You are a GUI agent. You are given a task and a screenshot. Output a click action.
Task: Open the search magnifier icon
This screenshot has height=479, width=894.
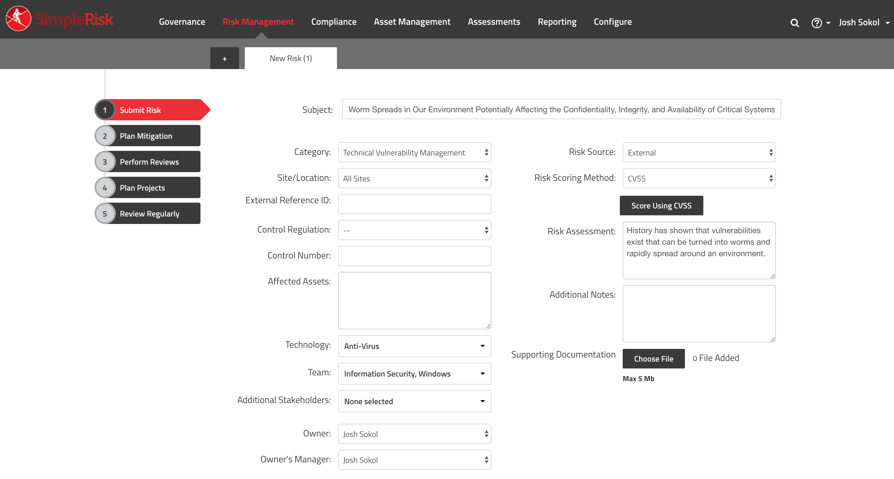(x=795, y=22)
